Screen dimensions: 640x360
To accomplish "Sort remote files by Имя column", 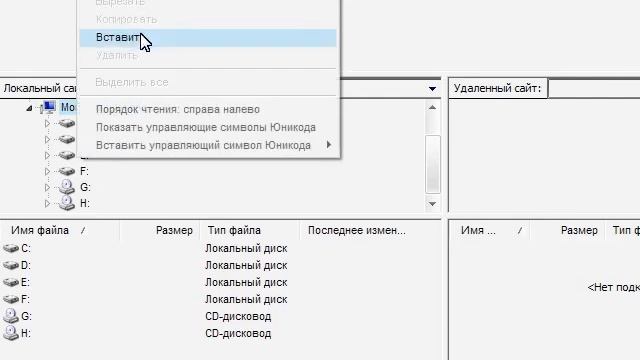I will pos(489,231).
